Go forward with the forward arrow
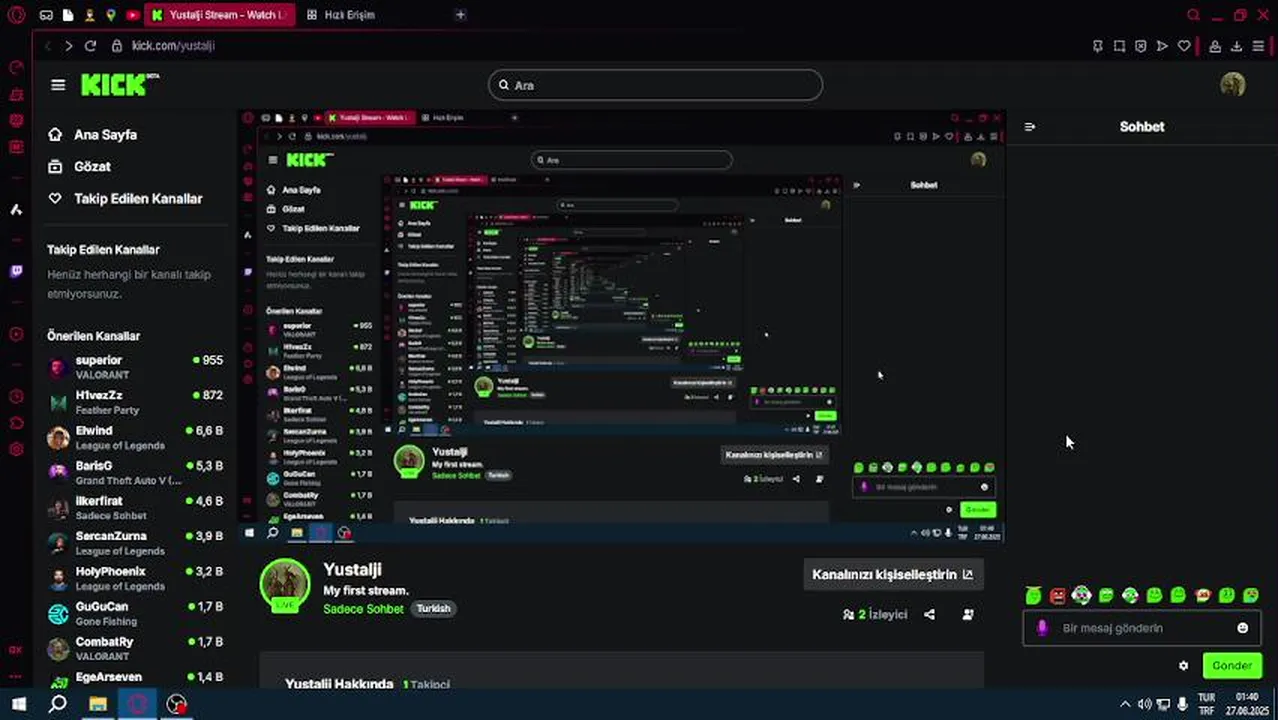The height and width of the screenshot is (720, 1278). (x=68, y=46)
